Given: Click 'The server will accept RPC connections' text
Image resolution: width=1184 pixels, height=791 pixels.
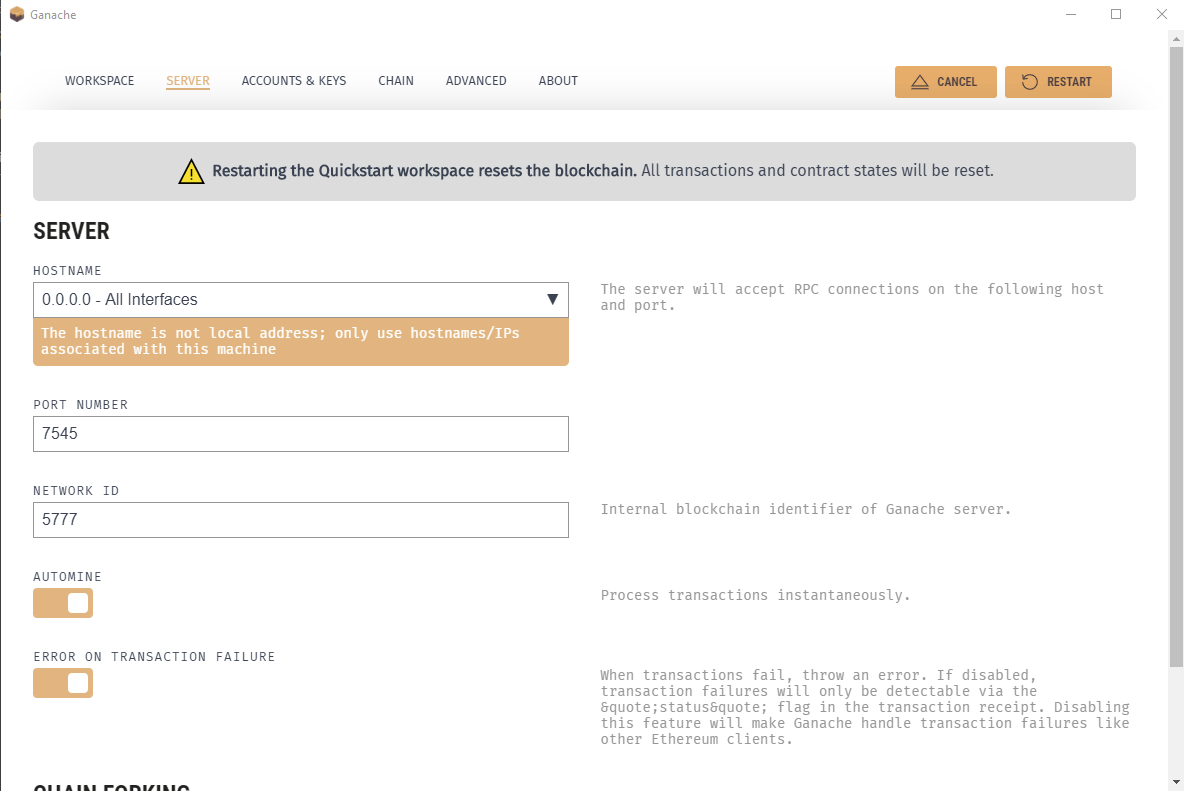Looking at the screenshot, I should pos(852,297).
